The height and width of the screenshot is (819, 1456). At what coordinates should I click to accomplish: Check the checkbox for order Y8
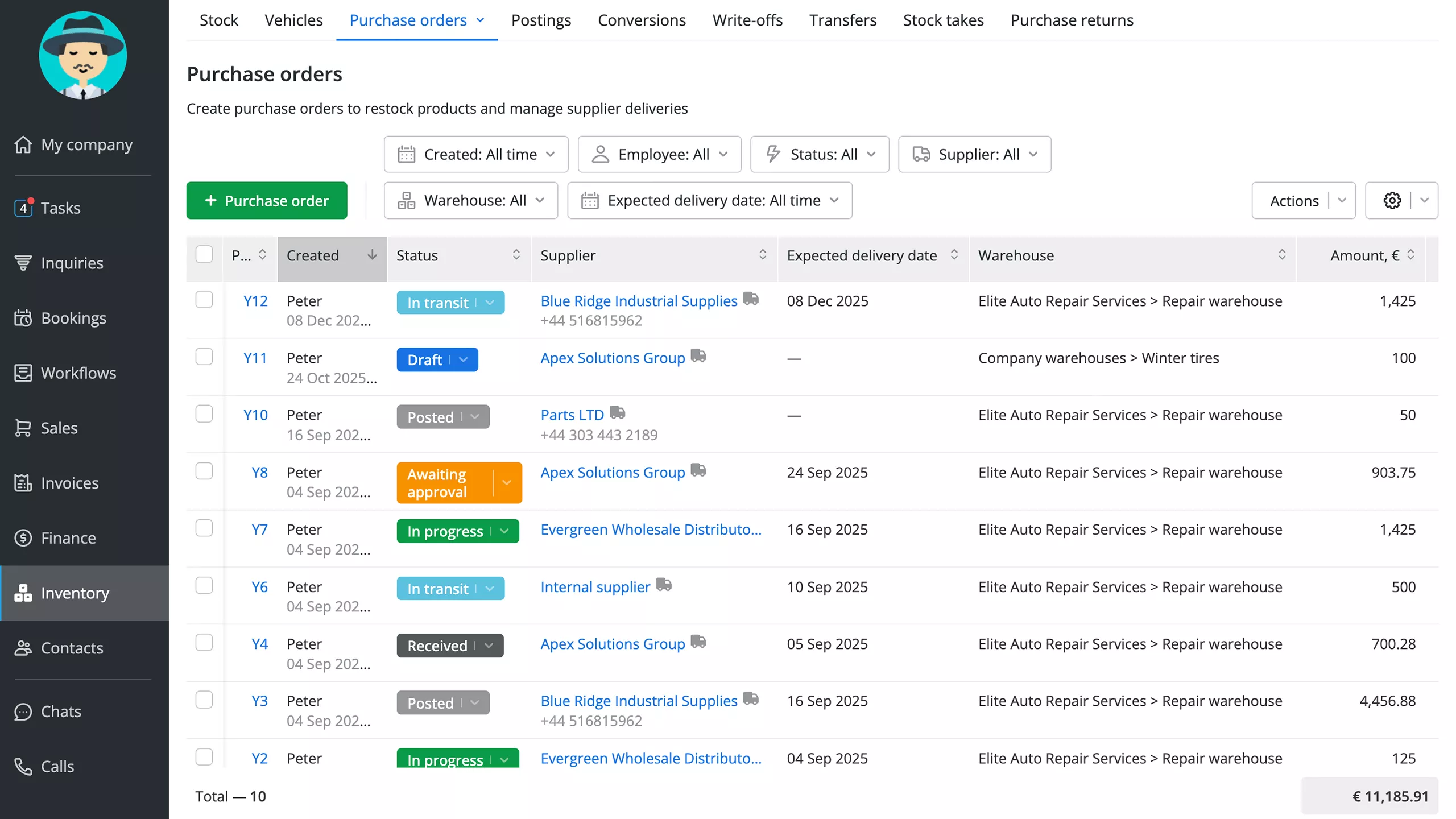coord(204,471)
